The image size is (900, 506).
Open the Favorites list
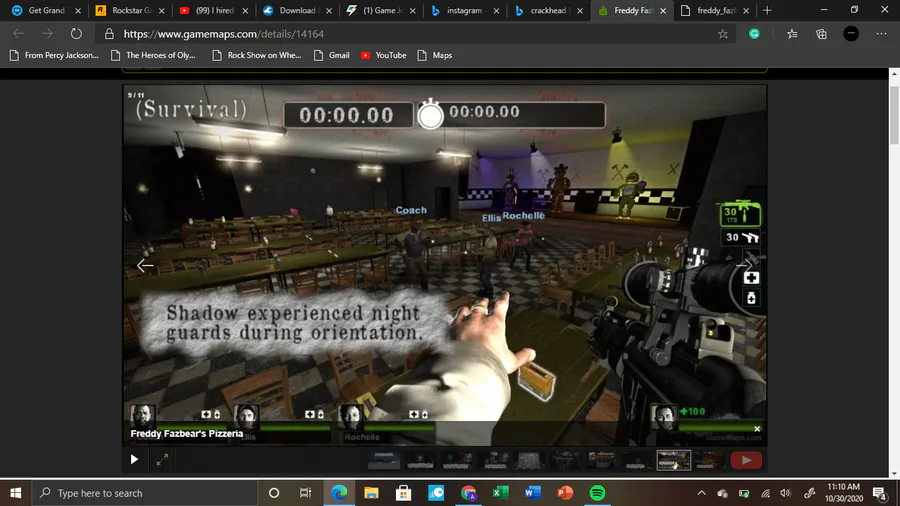(792, 34)
